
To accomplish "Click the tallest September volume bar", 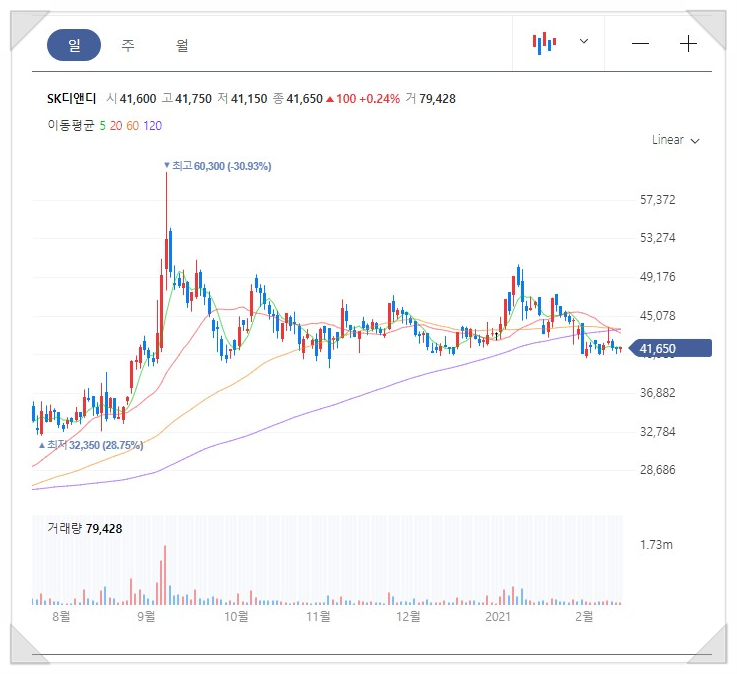I will (165, 574).
